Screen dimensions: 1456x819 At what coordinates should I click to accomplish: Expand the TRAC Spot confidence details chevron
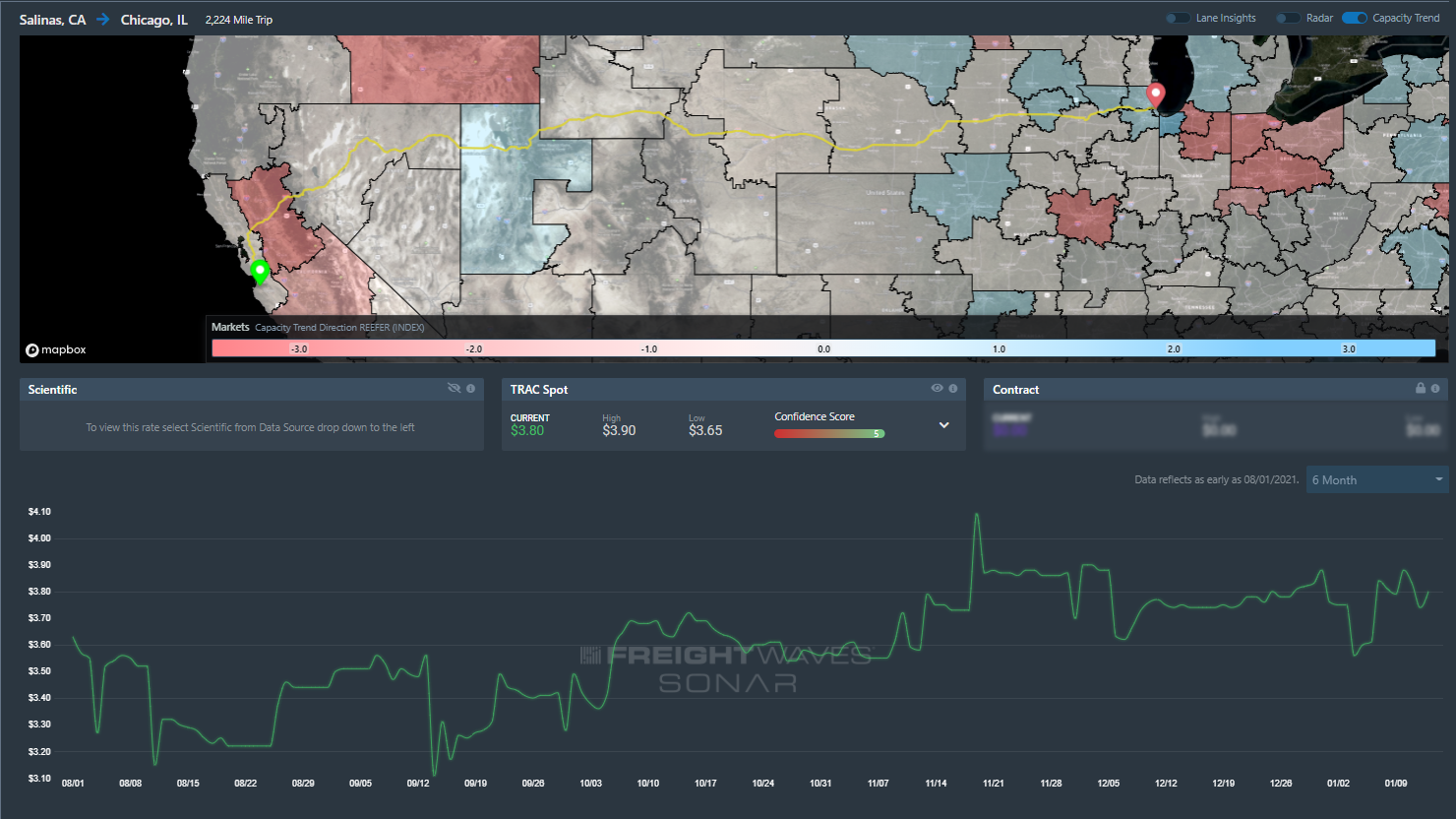tap(943, 425)
